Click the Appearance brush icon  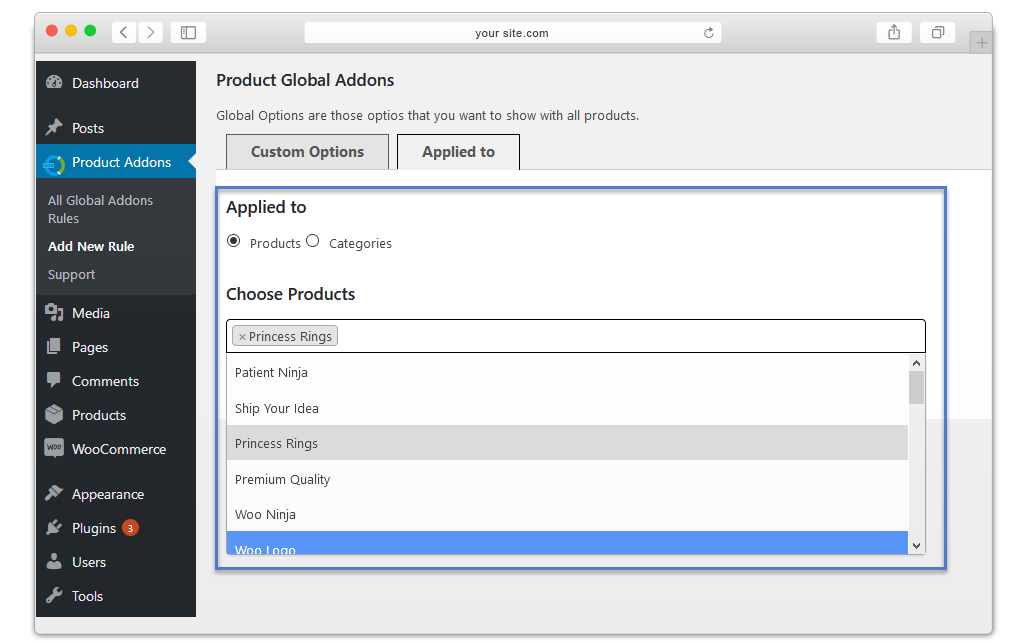54,493
